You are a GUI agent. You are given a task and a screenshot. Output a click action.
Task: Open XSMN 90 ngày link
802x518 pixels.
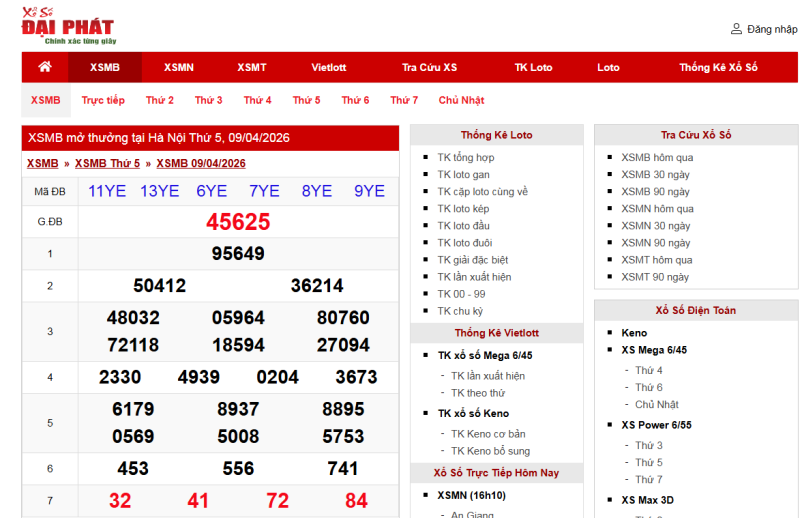click(656, 243)
